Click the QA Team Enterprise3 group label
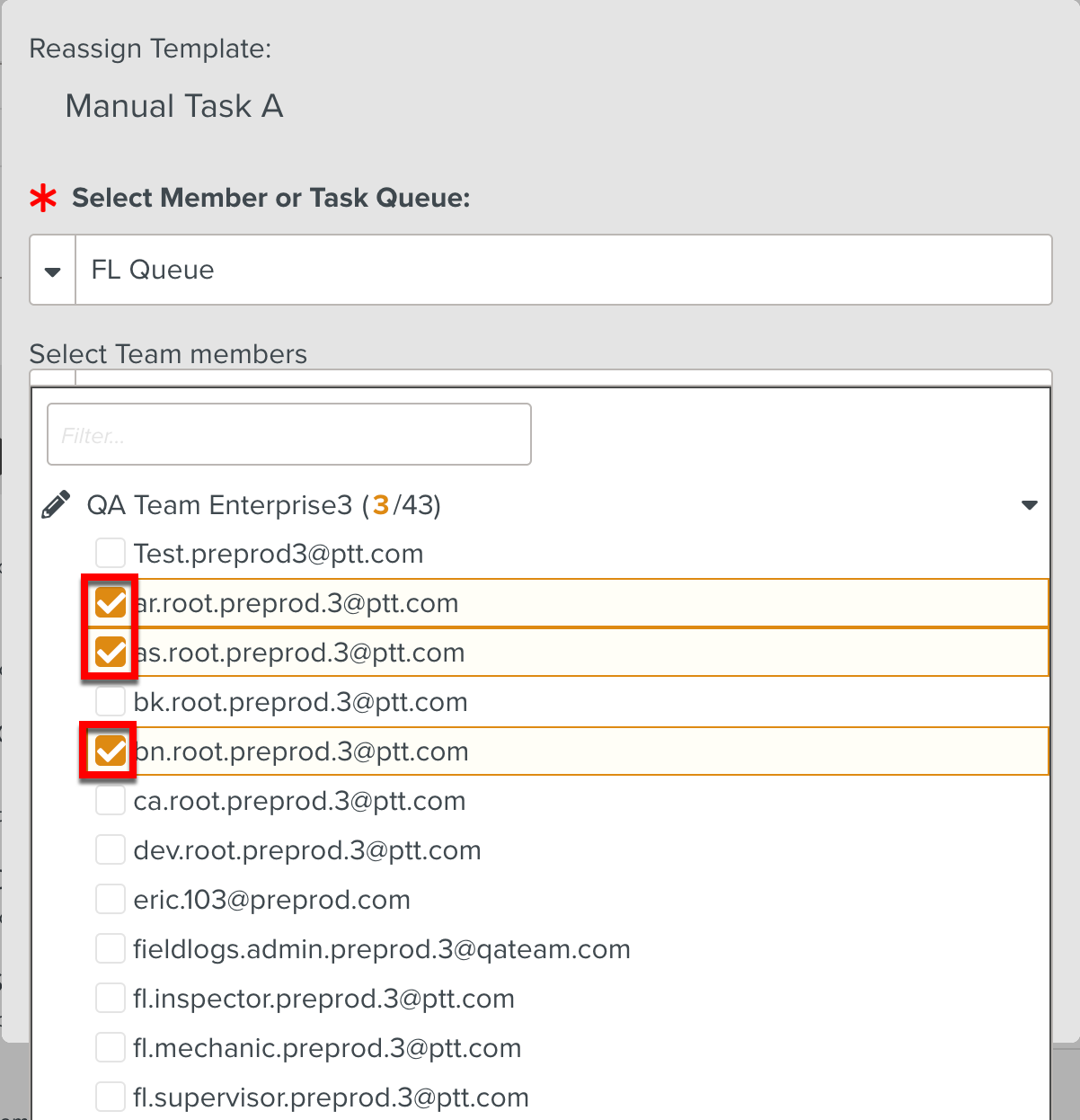 tap(263, 505)
